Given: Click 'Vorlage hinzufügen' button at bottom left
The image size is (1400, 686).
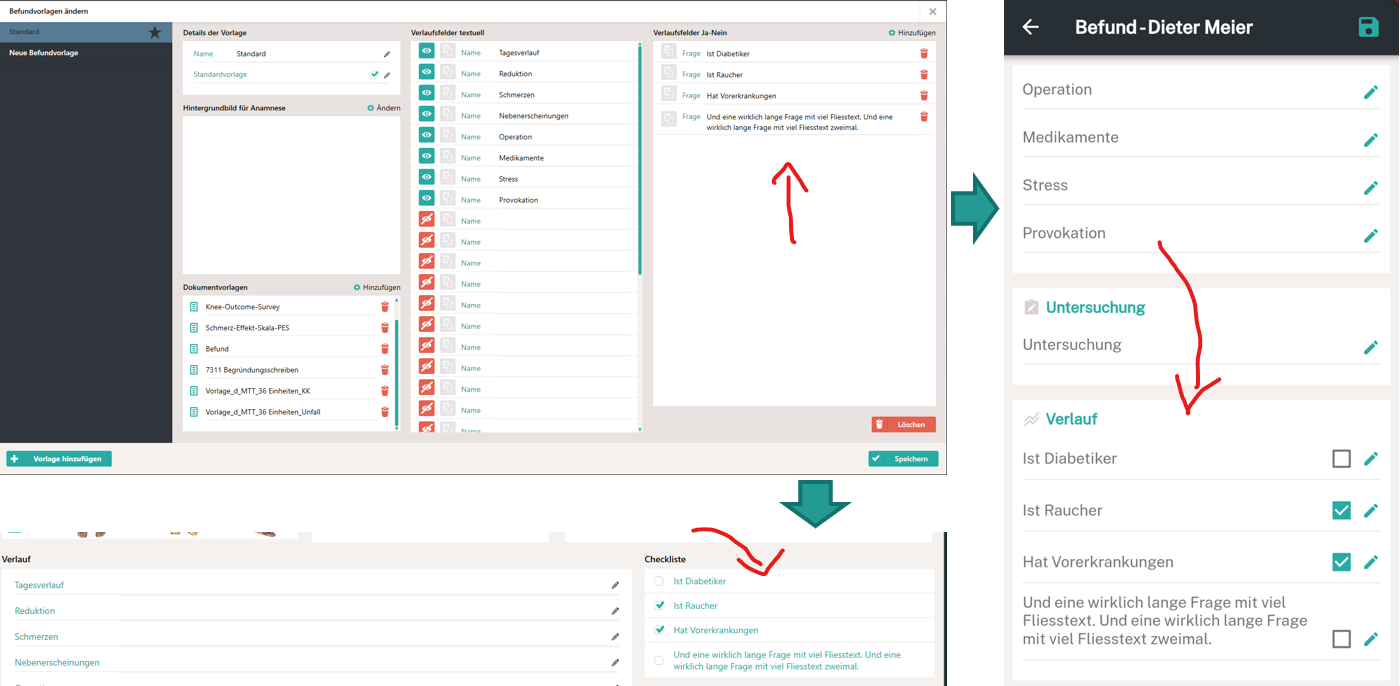Looking at the screenshot, I should coord(59,459).
